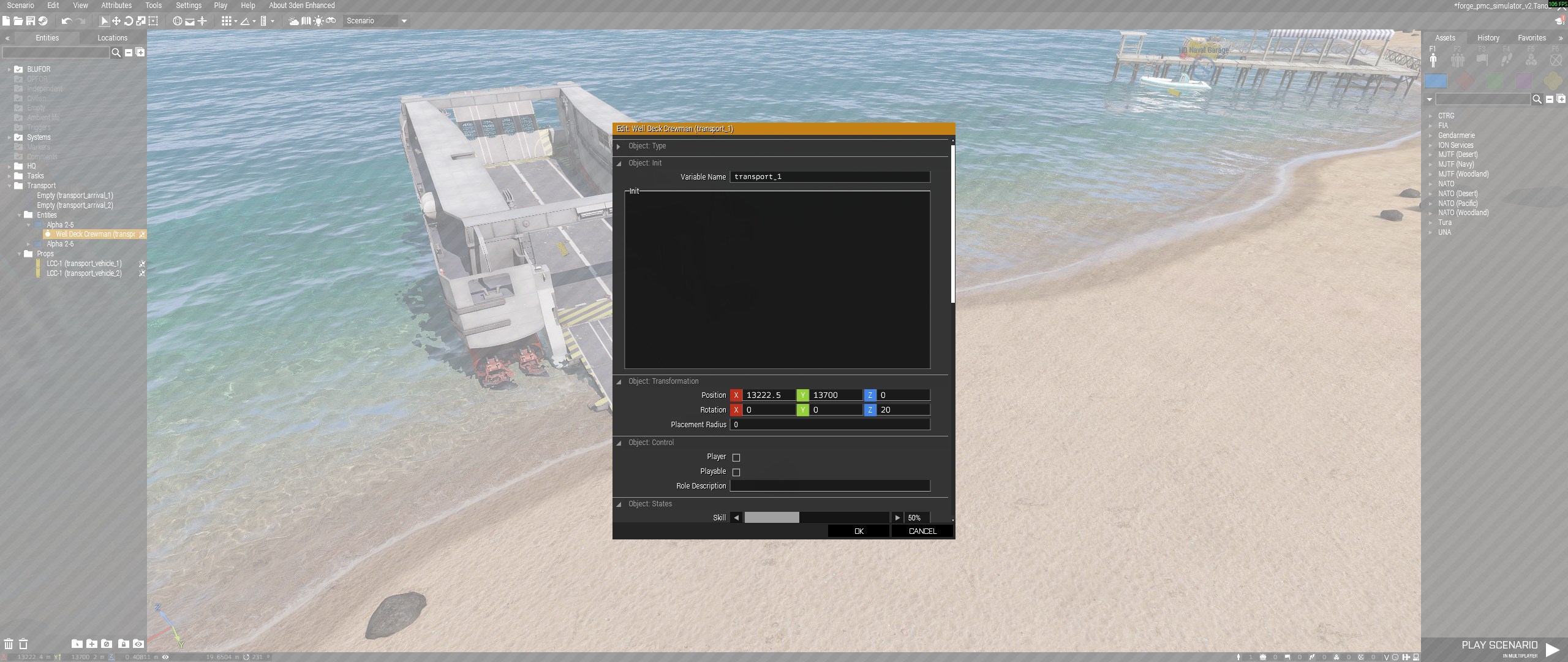Select the green Independent side swatch
Image resolution: width=1568 pixels, height=662 pixels.
(1494, 81)
